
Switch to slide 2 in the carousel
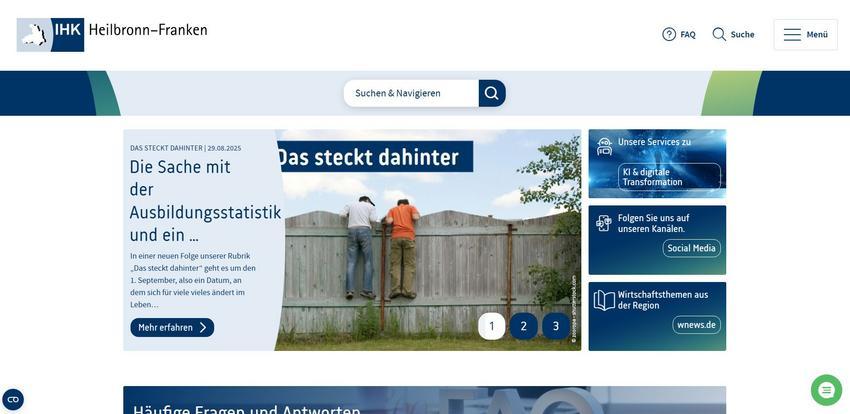coord(524,326)
